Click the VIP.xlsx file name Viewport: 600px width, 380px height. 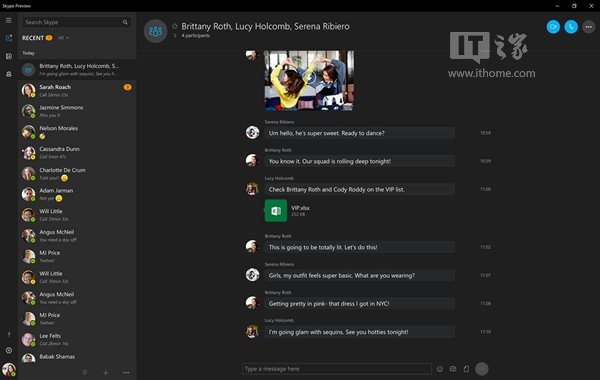300,208
